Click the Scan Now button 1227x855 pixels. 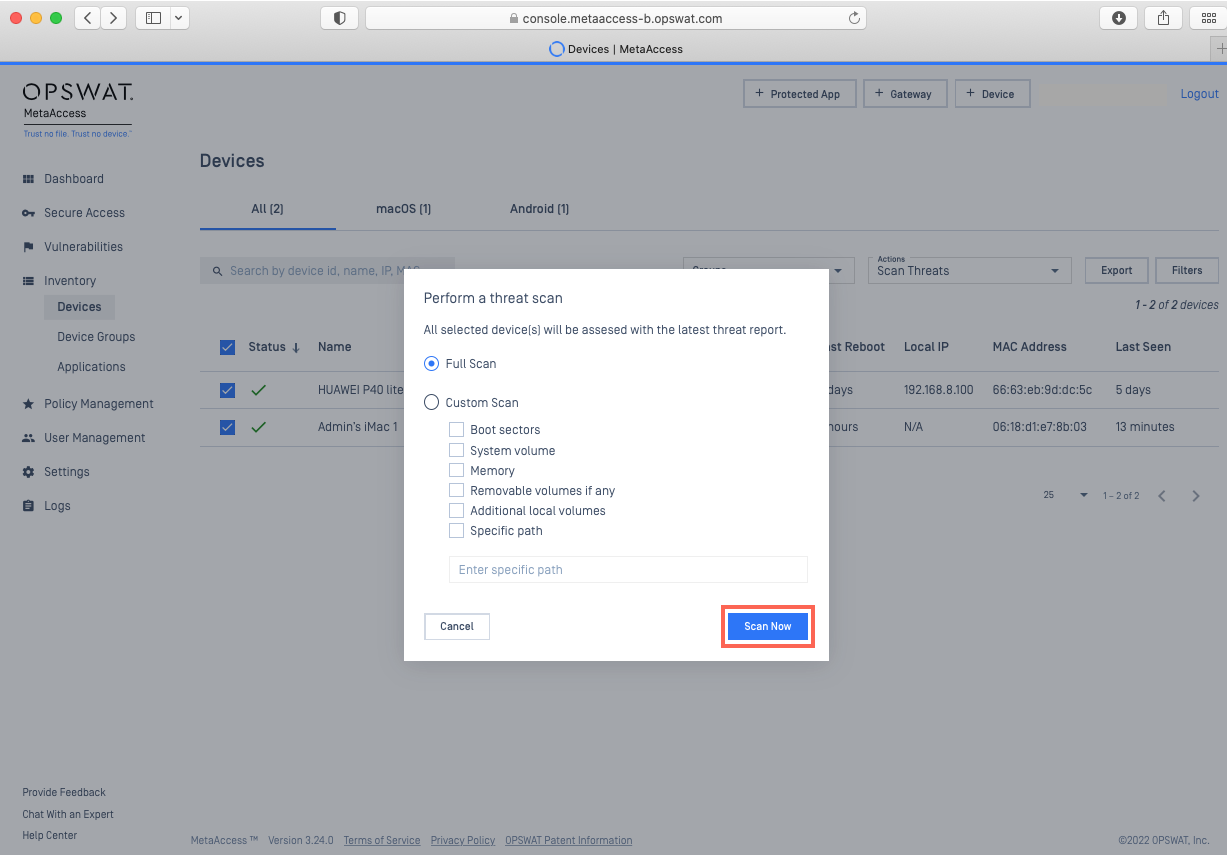pos(768,626)
